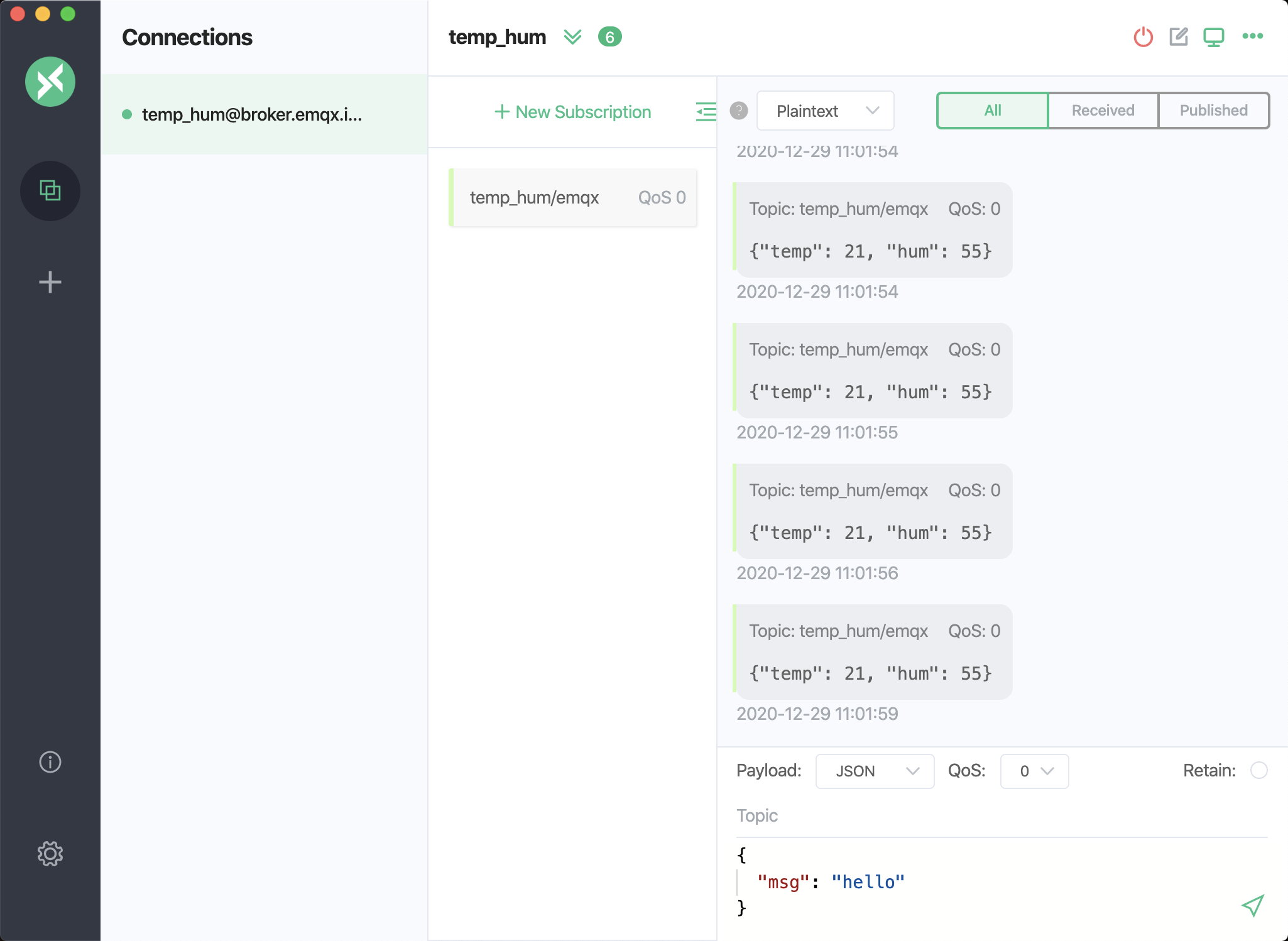Open the JSON payload type dropdown

(875, 771)
